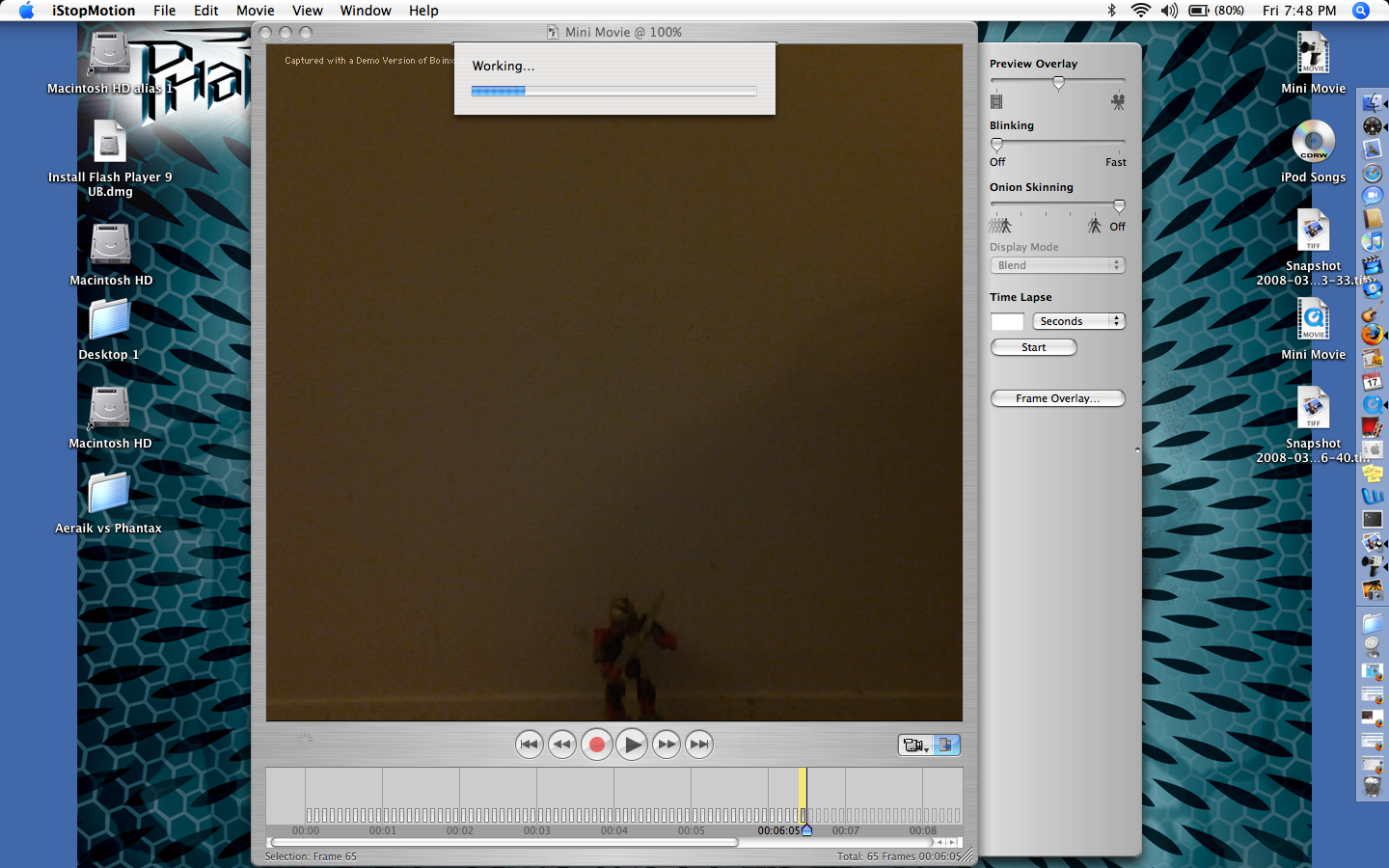
Task: Jump to the first frame with skip-back button
Action: click(529, 745)
